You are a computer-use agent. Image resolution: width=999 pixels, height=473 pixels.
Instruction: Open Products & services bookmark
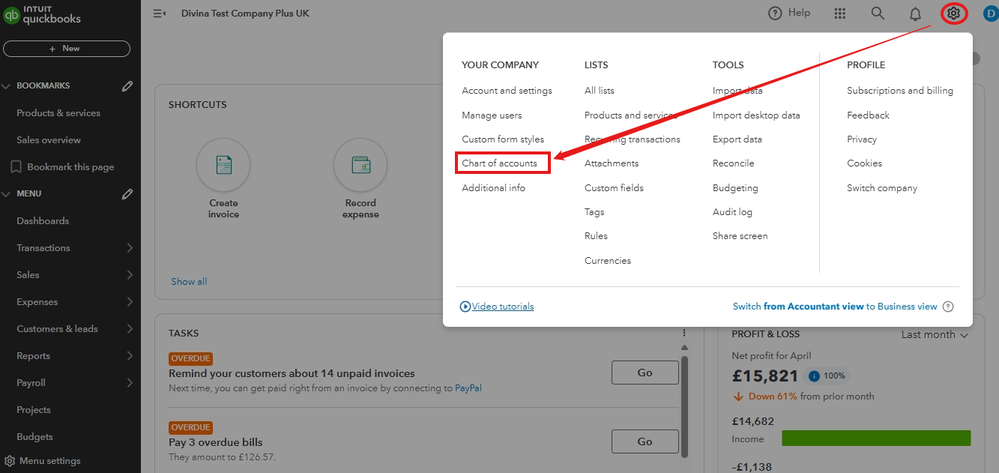[59, 113]
